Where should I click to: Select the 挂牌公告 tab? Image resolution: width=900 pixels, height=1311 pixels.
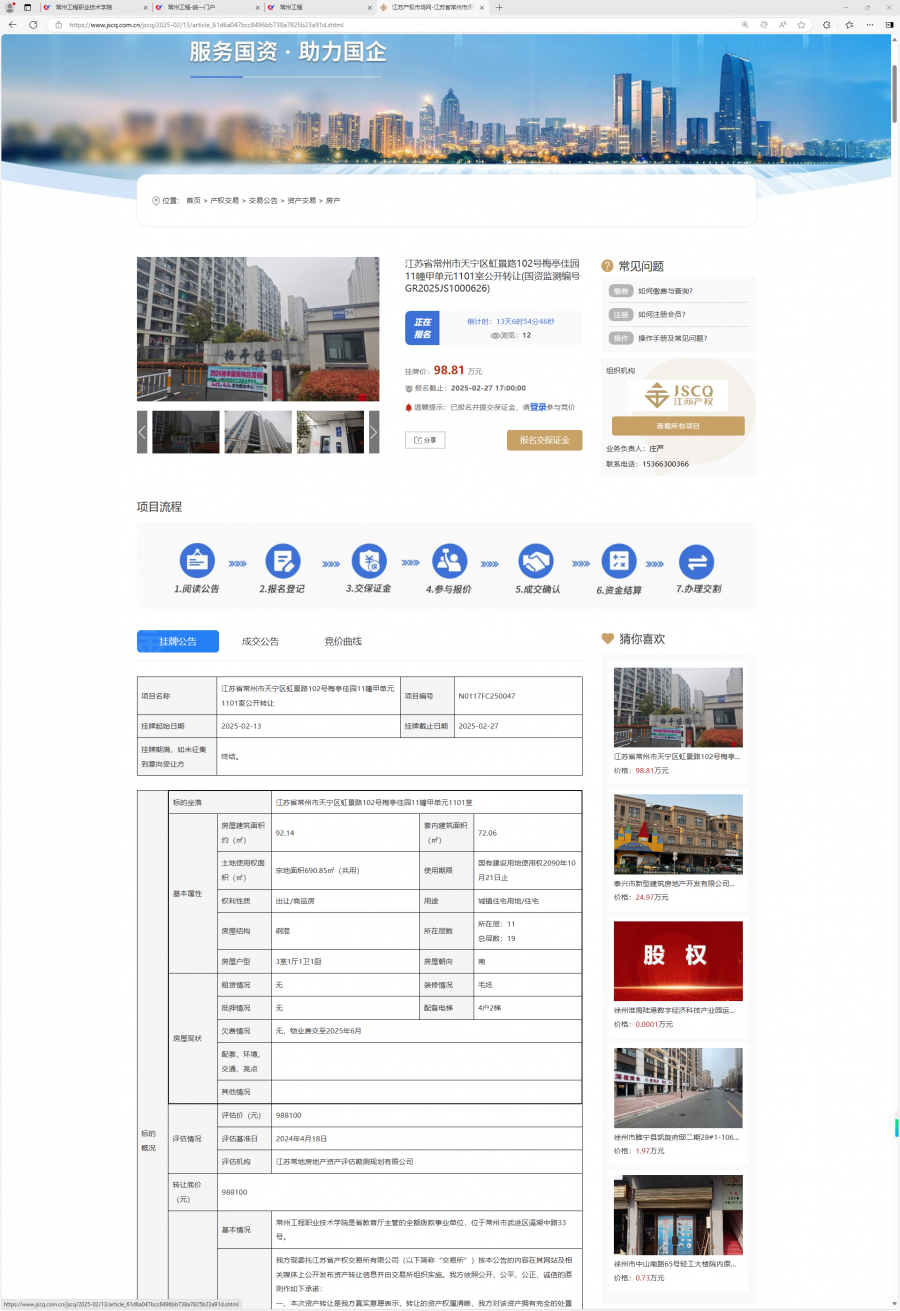click(x=178, y=641)
